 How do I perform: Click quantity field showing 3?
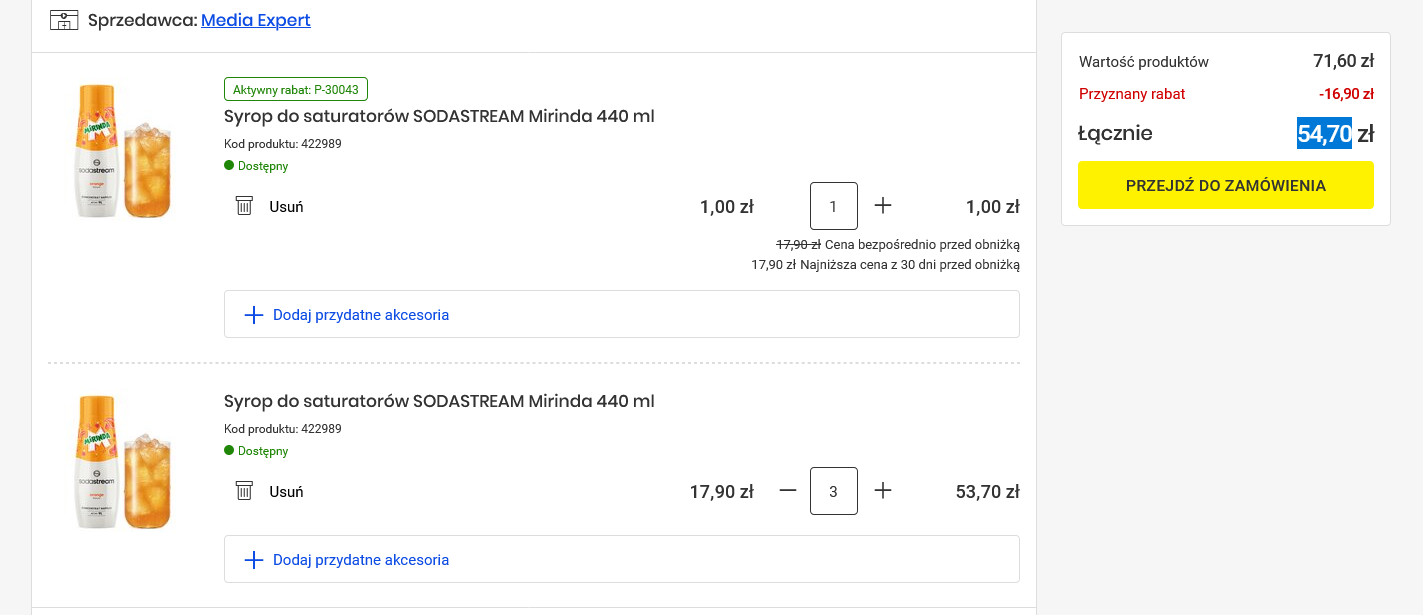coord(834,491)
